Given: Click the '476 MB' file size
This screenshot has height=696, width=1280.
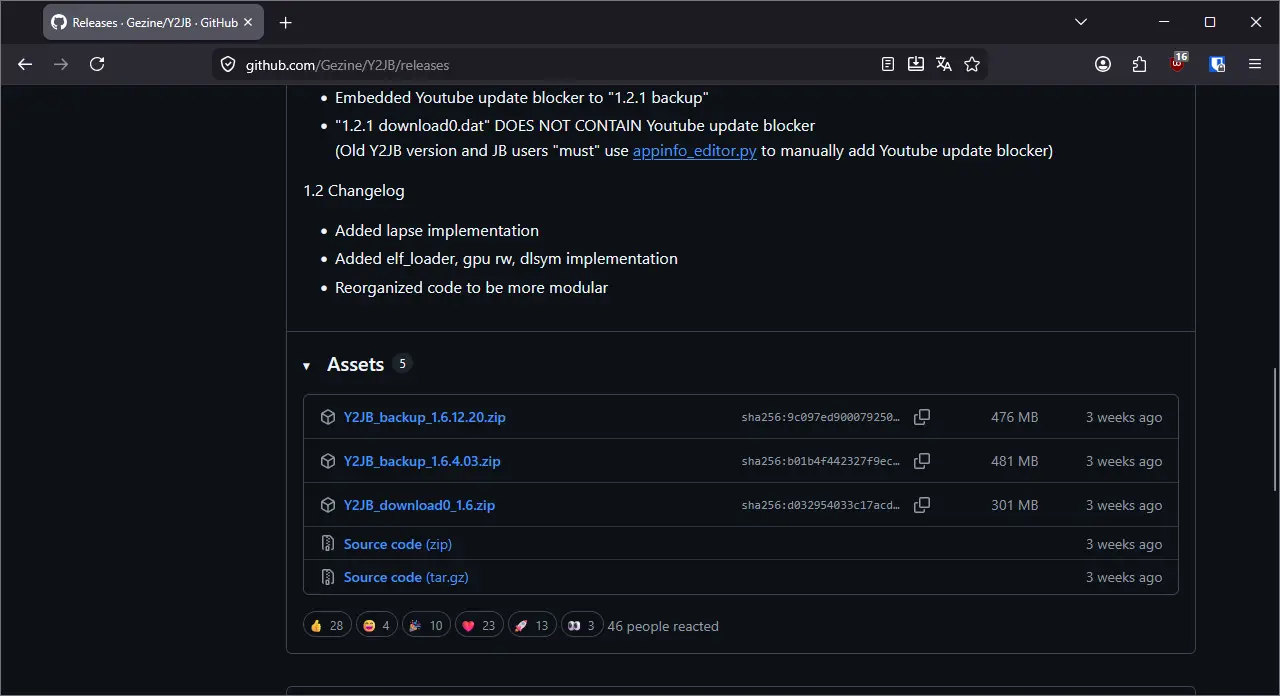Looking at the screenshot, I should click(1015, 417).
